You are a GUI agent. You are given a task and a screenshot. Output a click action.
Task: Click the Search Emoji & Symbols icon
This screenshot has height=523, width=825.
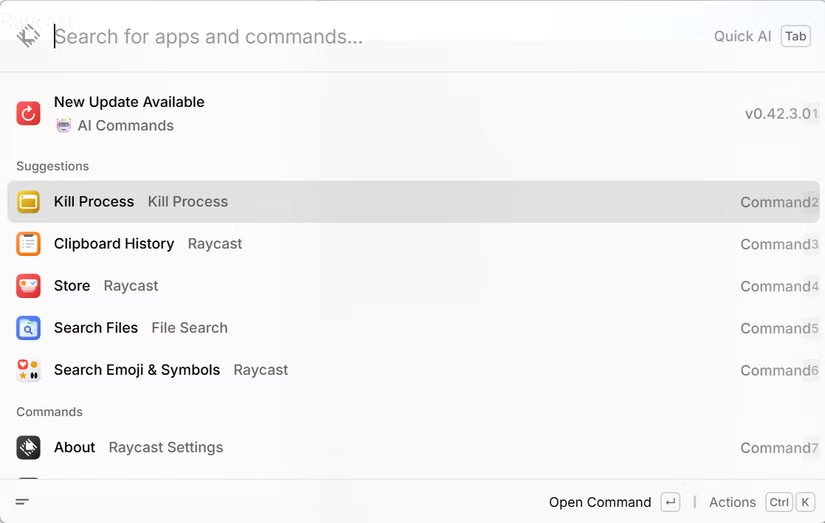tap(28, 370)
